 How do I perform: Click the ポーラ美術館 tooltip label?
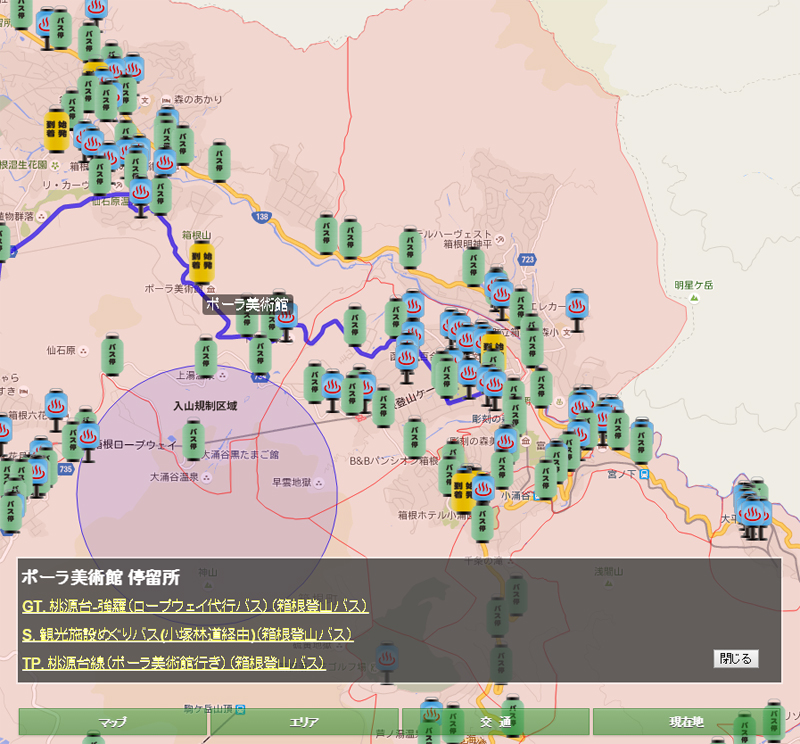247,305
